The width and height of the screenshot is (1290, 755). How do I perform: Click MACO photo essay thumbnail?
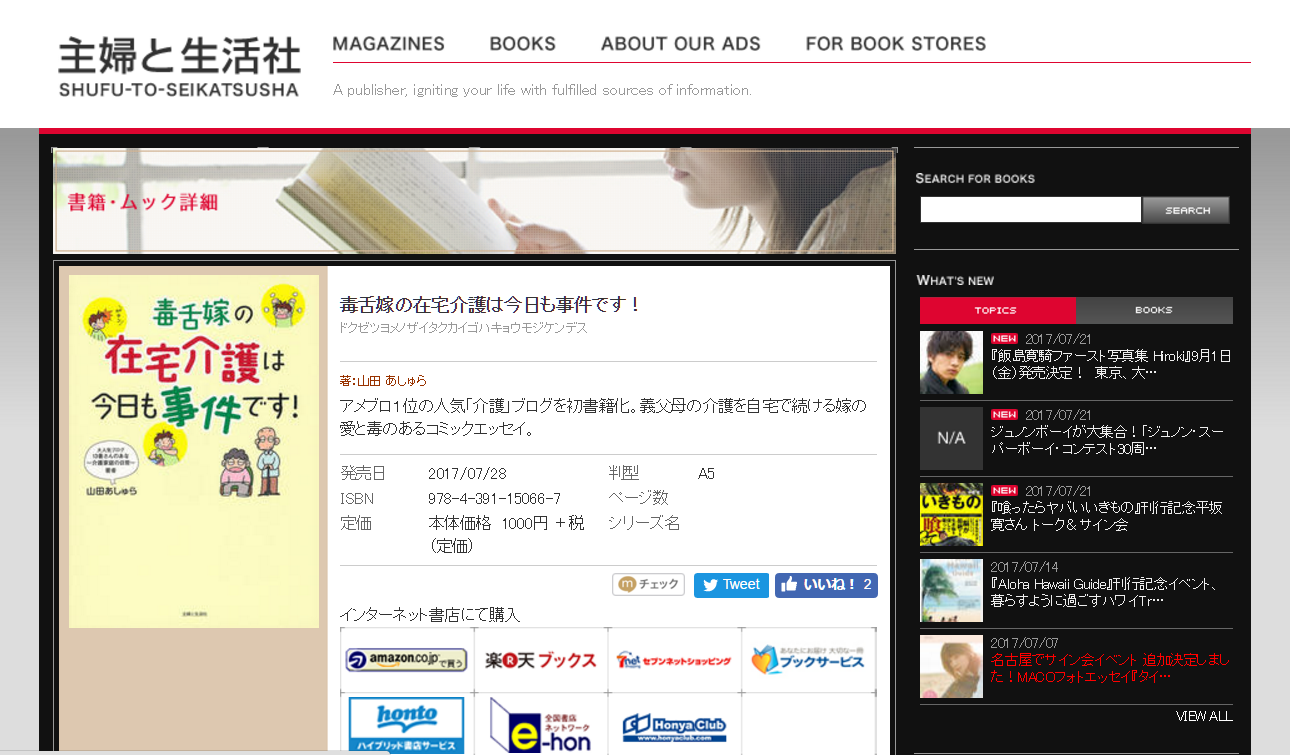951,666
